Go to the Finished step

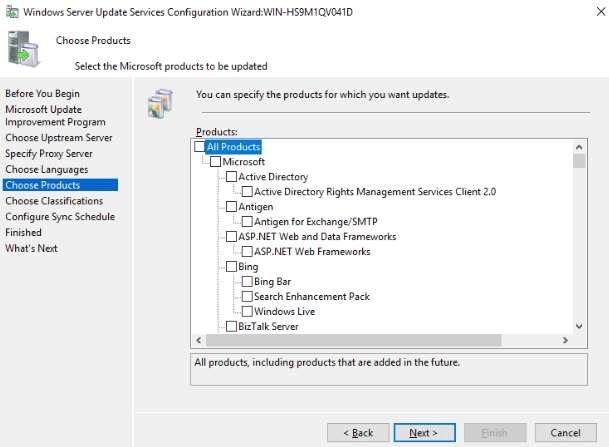click(23, 233)
